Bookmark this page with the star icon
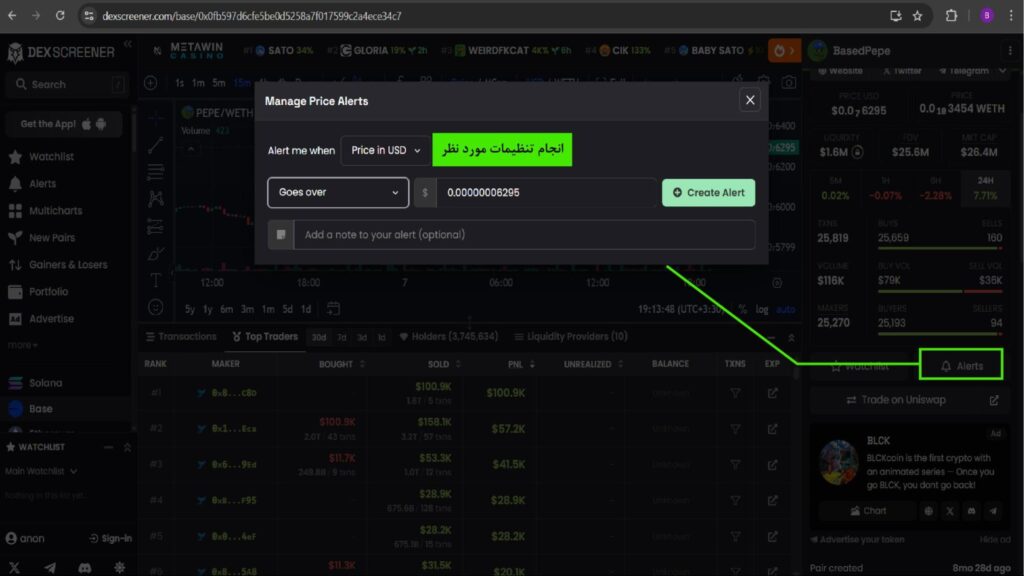Image resolution: width=1024 pixels, height=576 pixels. coord(918,16)
